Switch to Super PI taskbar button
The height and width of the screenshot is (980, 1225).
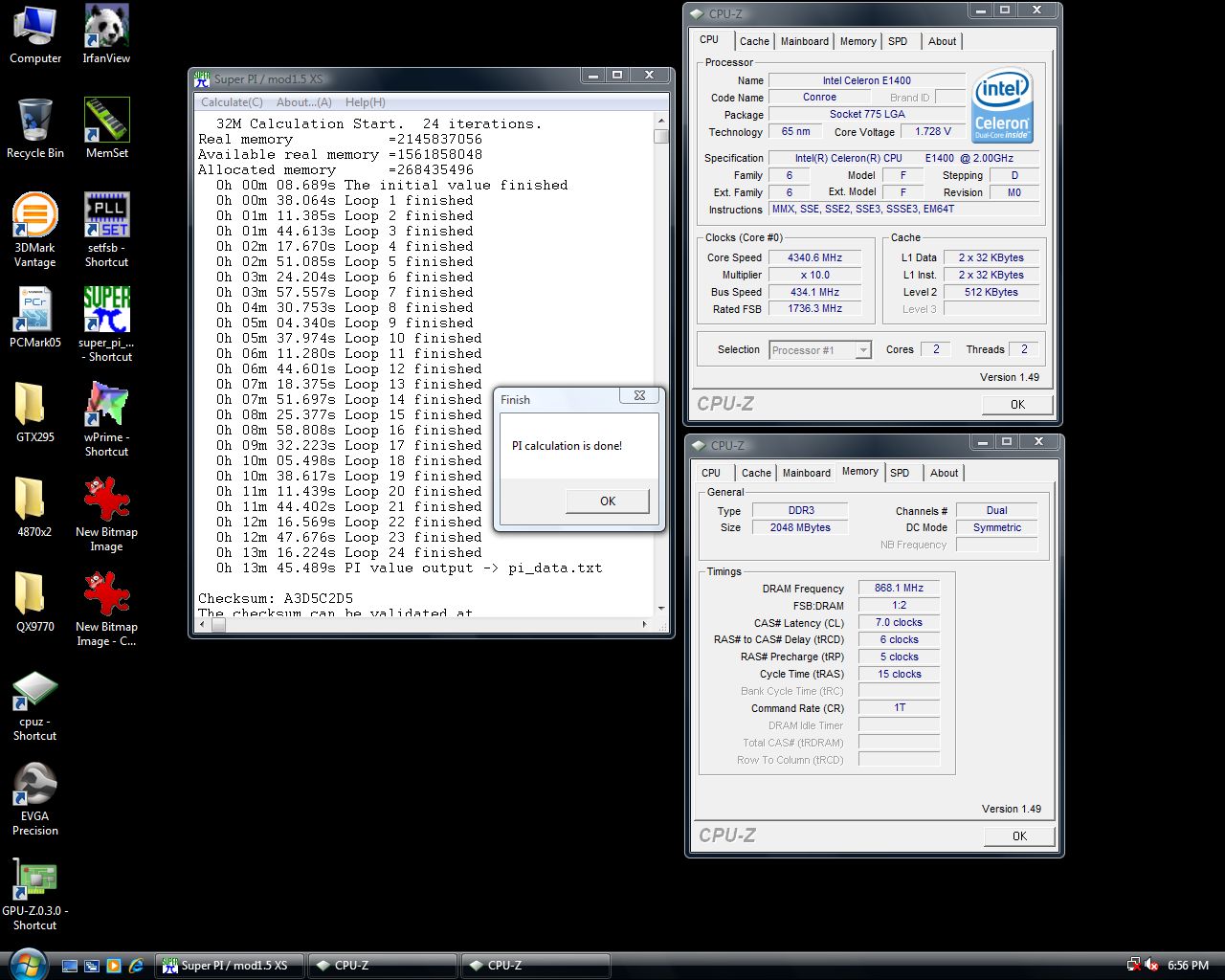[x=230, y=966]
